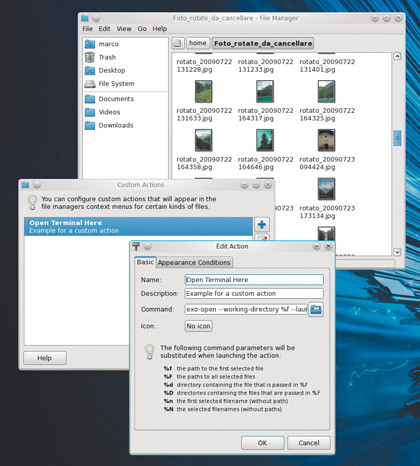Open the command file browse icon

click(x=316, y=309)
